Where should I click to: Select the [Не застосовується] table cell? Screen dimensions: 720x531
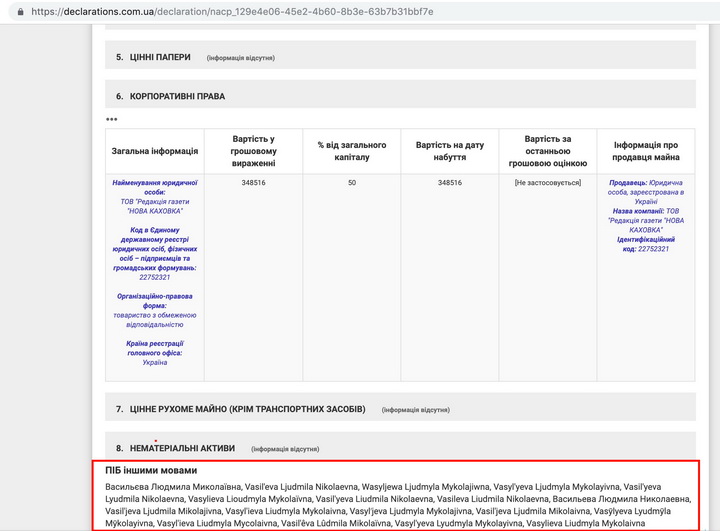[547, 183]
